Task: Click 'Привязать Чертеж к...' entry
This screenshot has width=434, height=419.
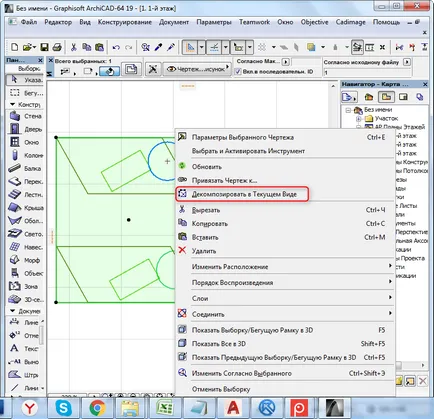Action: (x=285, y=180)
